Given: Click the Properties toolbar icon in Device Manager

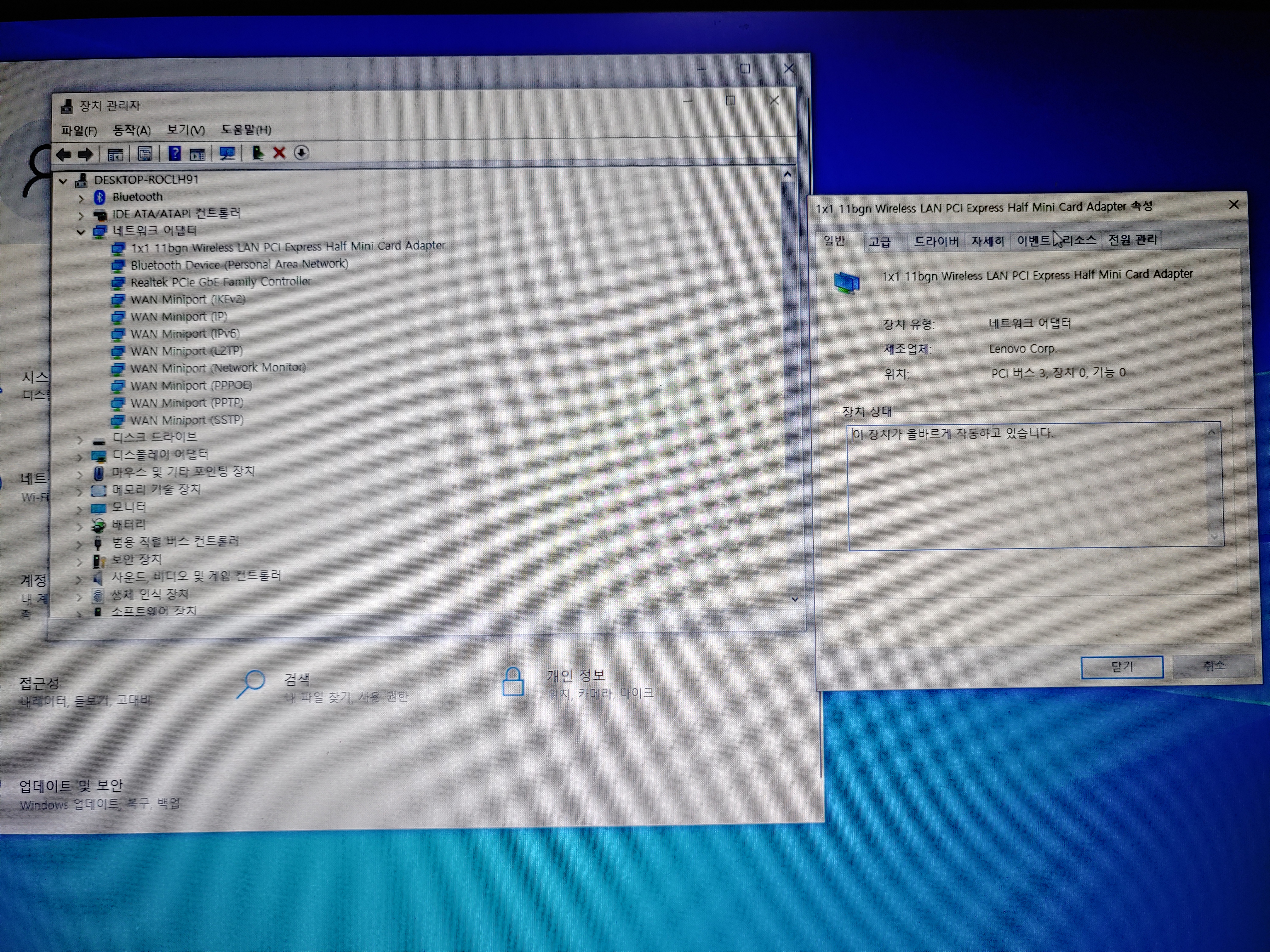Looking at the screenshot, I should point(145,154).
